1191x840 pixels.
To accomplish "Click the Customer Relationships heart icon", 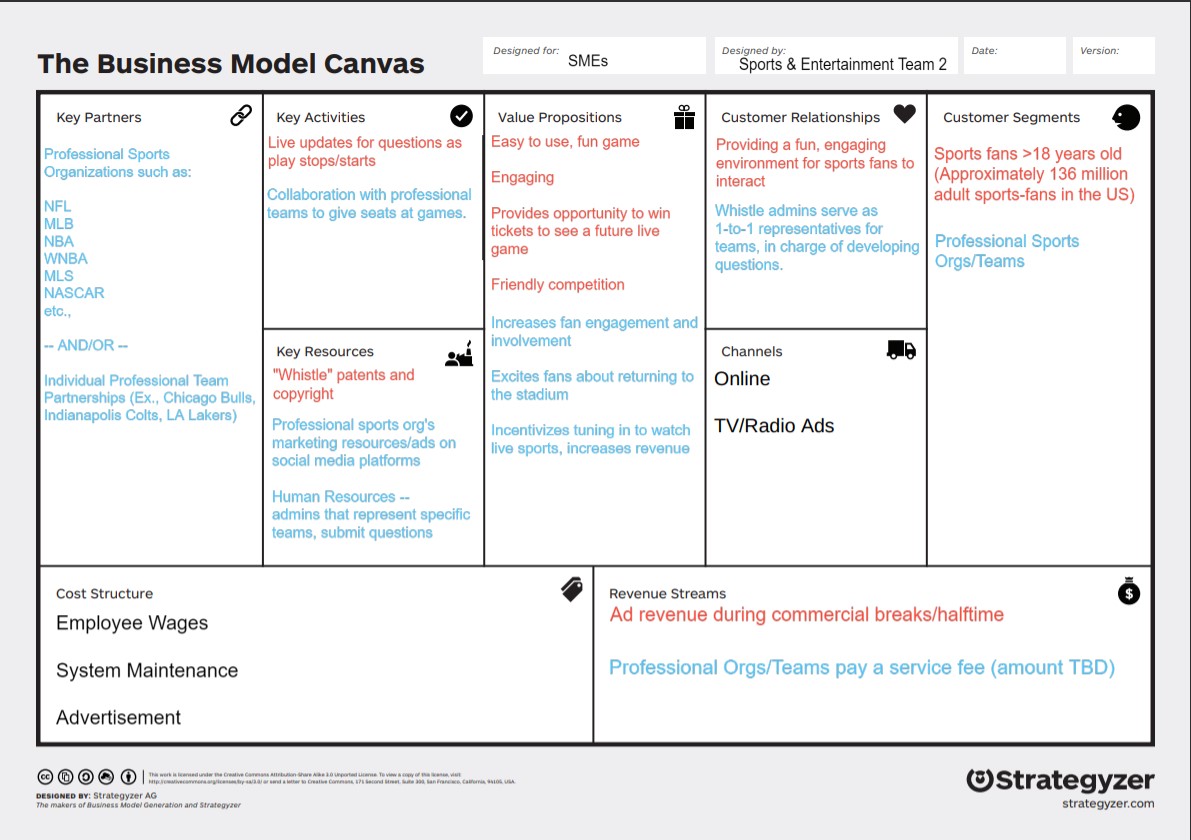I will [x=905, y=114].
